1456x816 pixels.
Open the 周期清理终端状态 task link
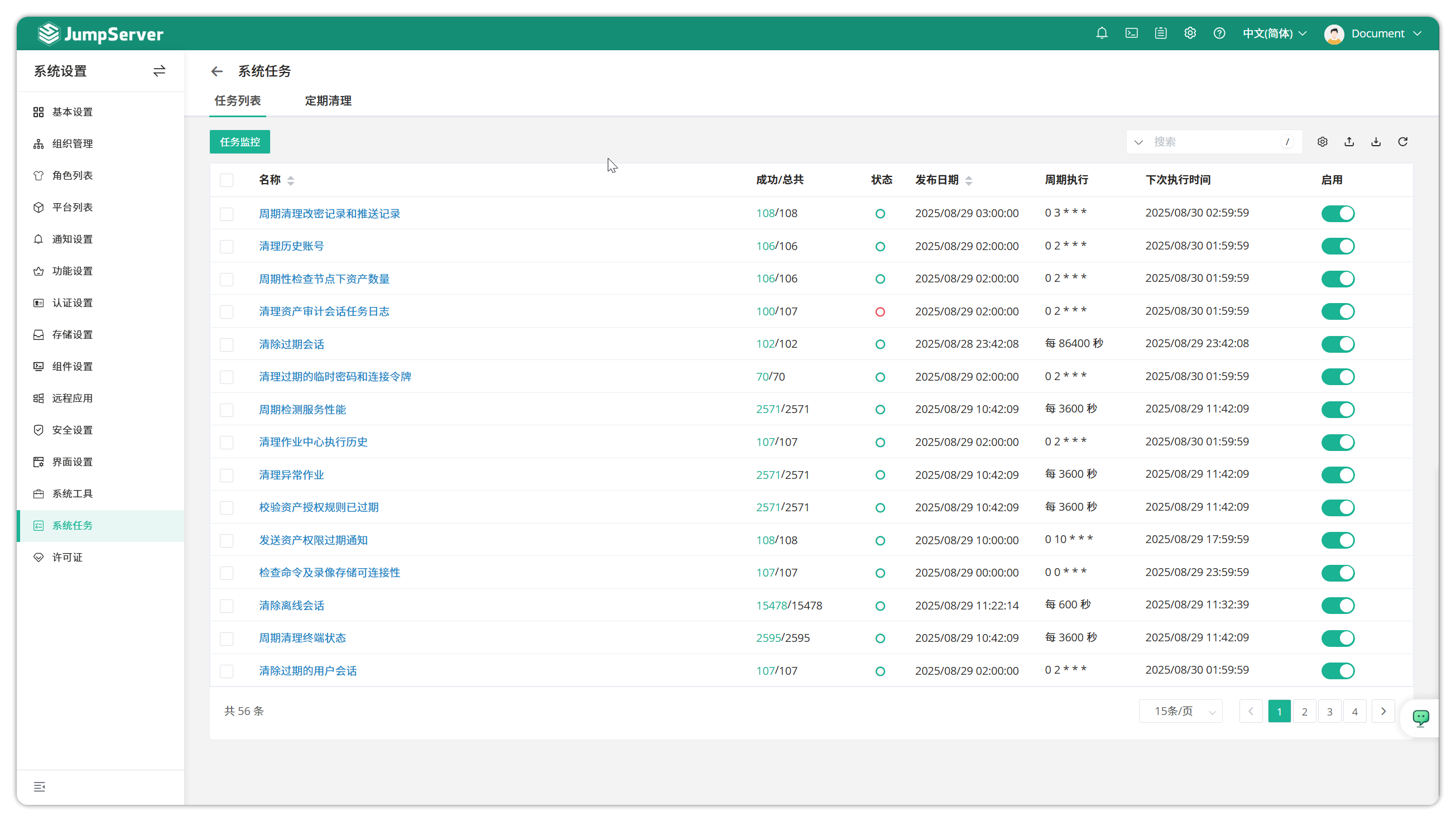click(302, 637)
